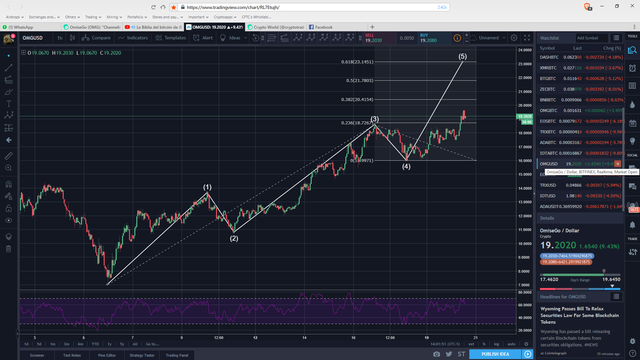Open the watchlist magnifier icon in right sidebar
Viewport: 640px width, 360px height.
tap(632, 50)
